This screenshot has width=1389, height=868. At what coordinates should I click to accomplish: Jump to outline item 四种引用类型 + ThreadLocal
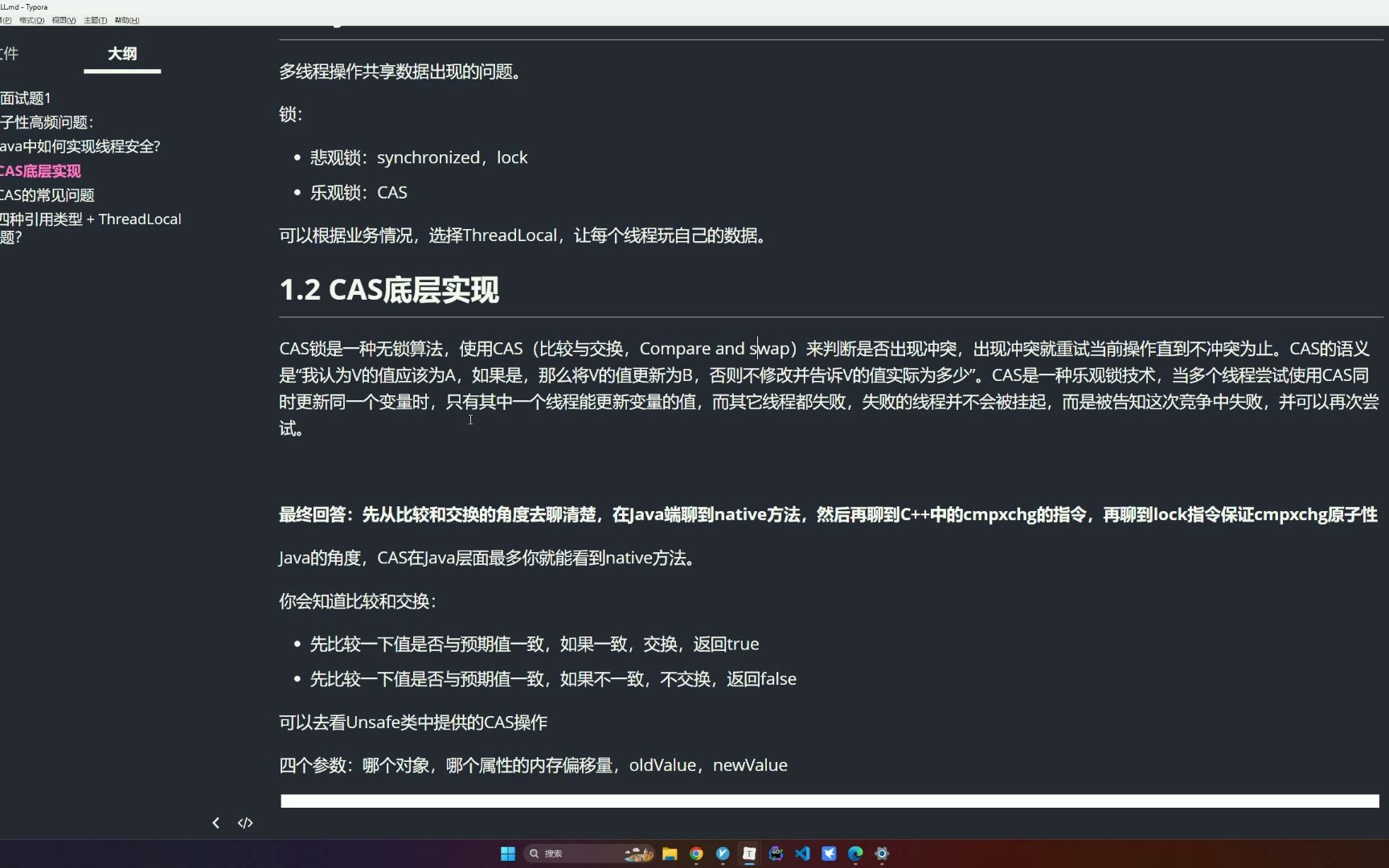(91, 227)
